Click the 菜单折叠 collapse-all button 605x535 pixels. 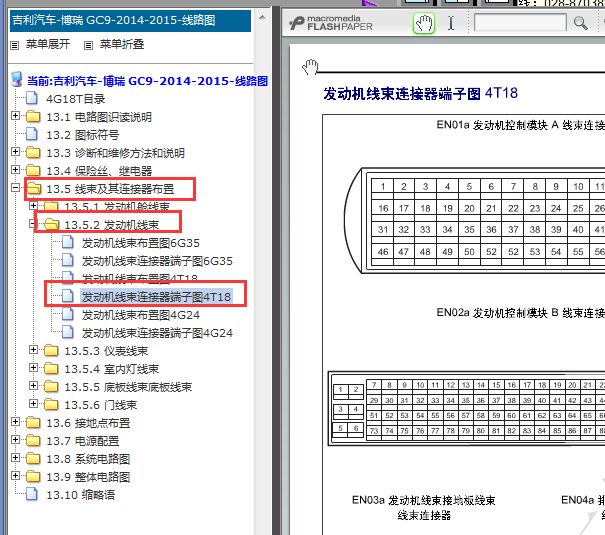pos(122,44)
